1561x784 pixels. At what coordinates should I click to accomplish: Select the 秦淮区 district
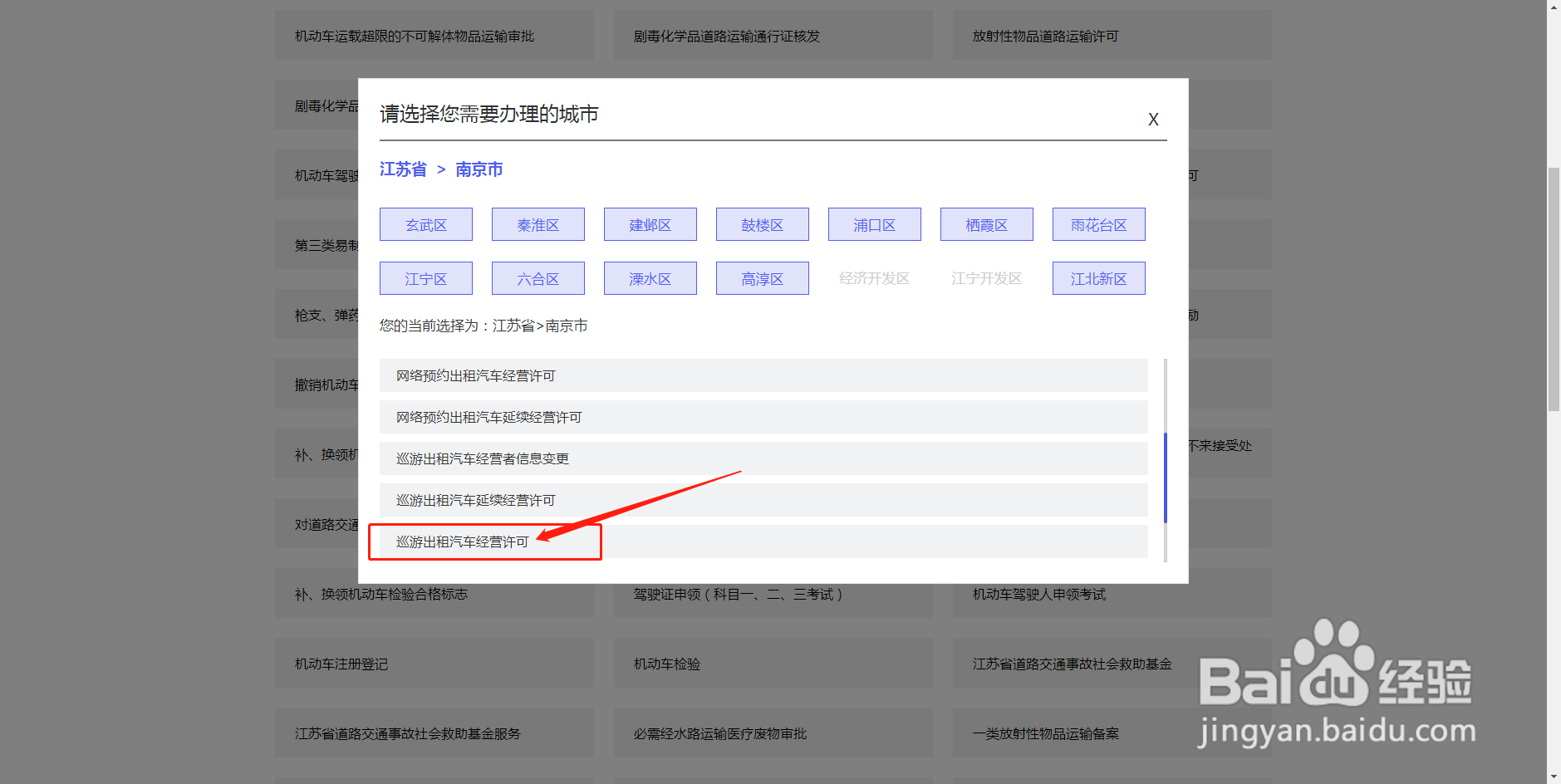(538, 223)
